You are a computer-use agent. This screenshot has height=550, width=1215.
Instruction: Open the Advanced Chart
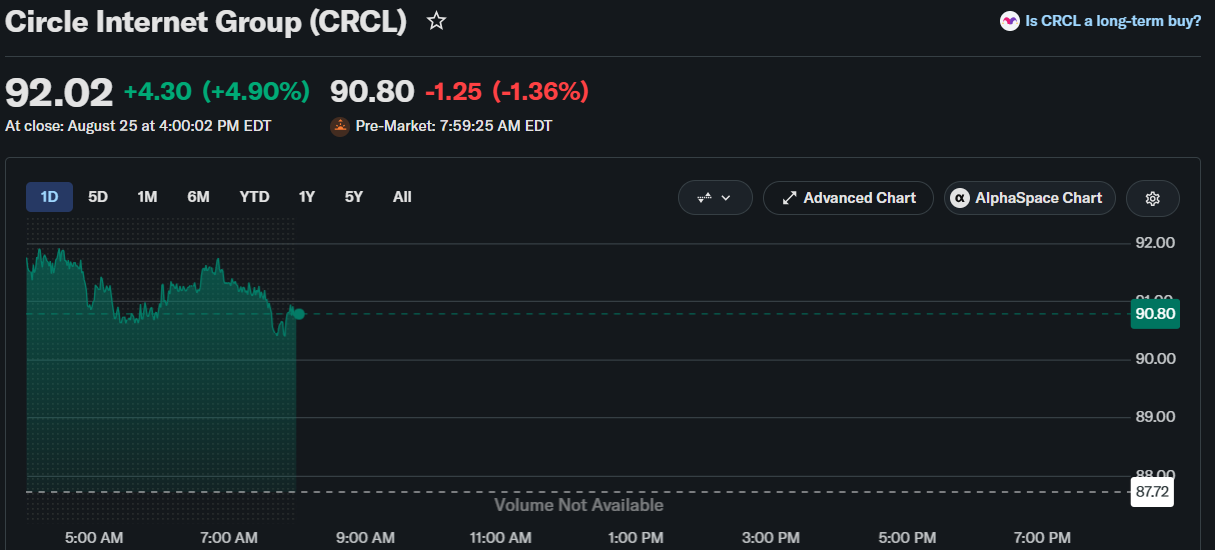tap(848, 198)
